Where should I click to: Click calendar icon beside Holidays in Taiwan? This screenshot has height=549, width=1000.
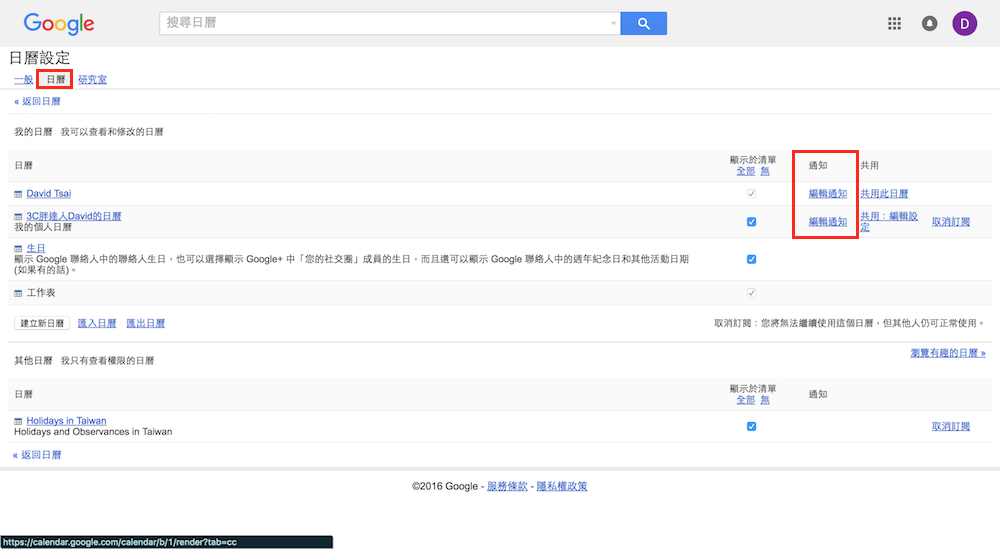(x=18, y=421)
